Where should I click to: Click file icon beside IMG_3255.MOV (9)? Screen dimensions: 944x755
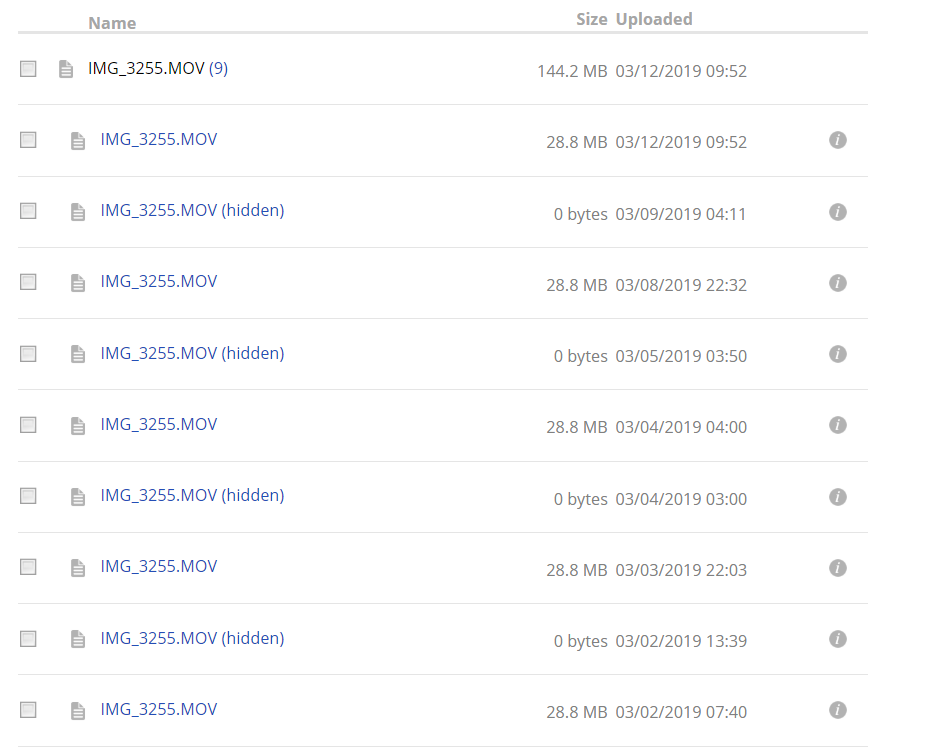66,69
